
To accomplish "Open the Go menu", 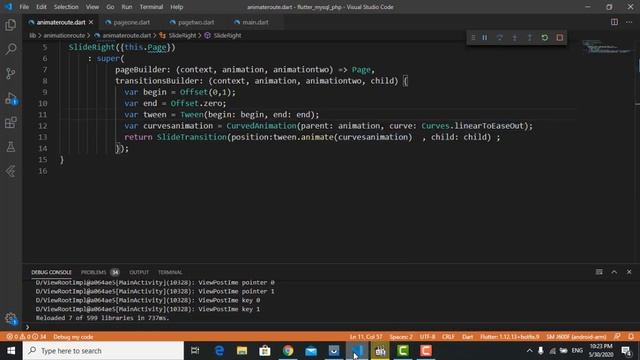I will pos(110,7).
